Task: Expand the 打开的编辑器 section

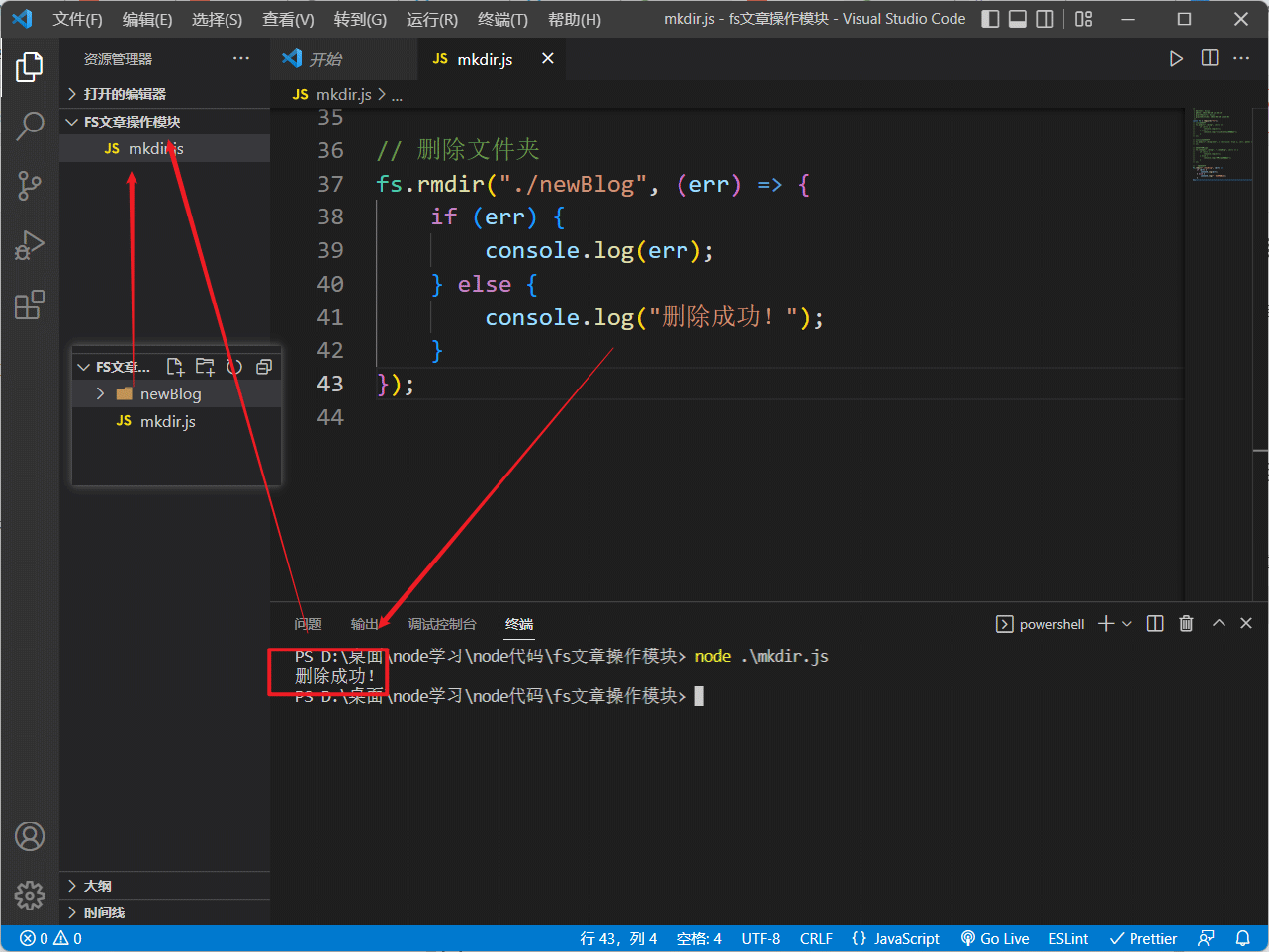Action: [x=164, y=94]
